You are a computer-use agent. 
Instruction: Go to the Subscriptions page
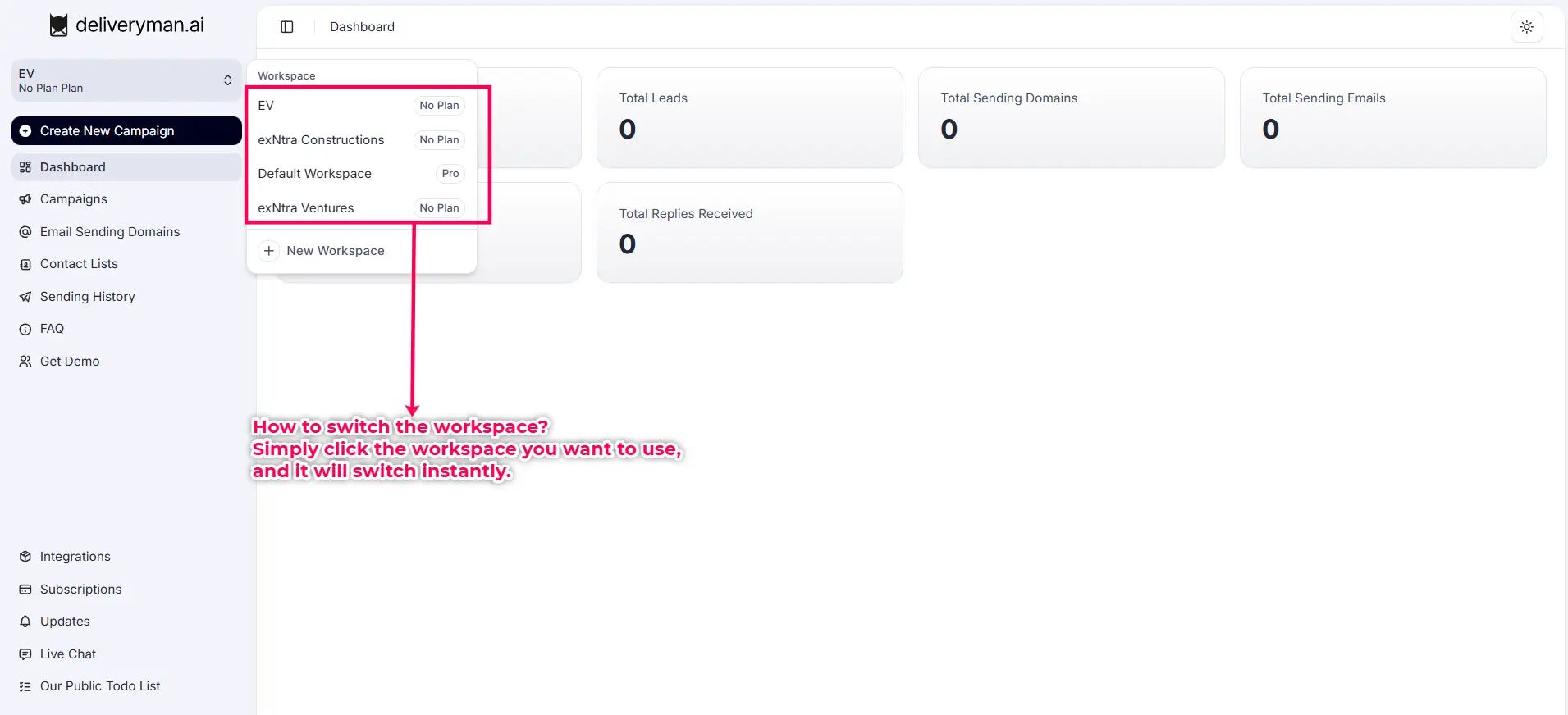80,590
